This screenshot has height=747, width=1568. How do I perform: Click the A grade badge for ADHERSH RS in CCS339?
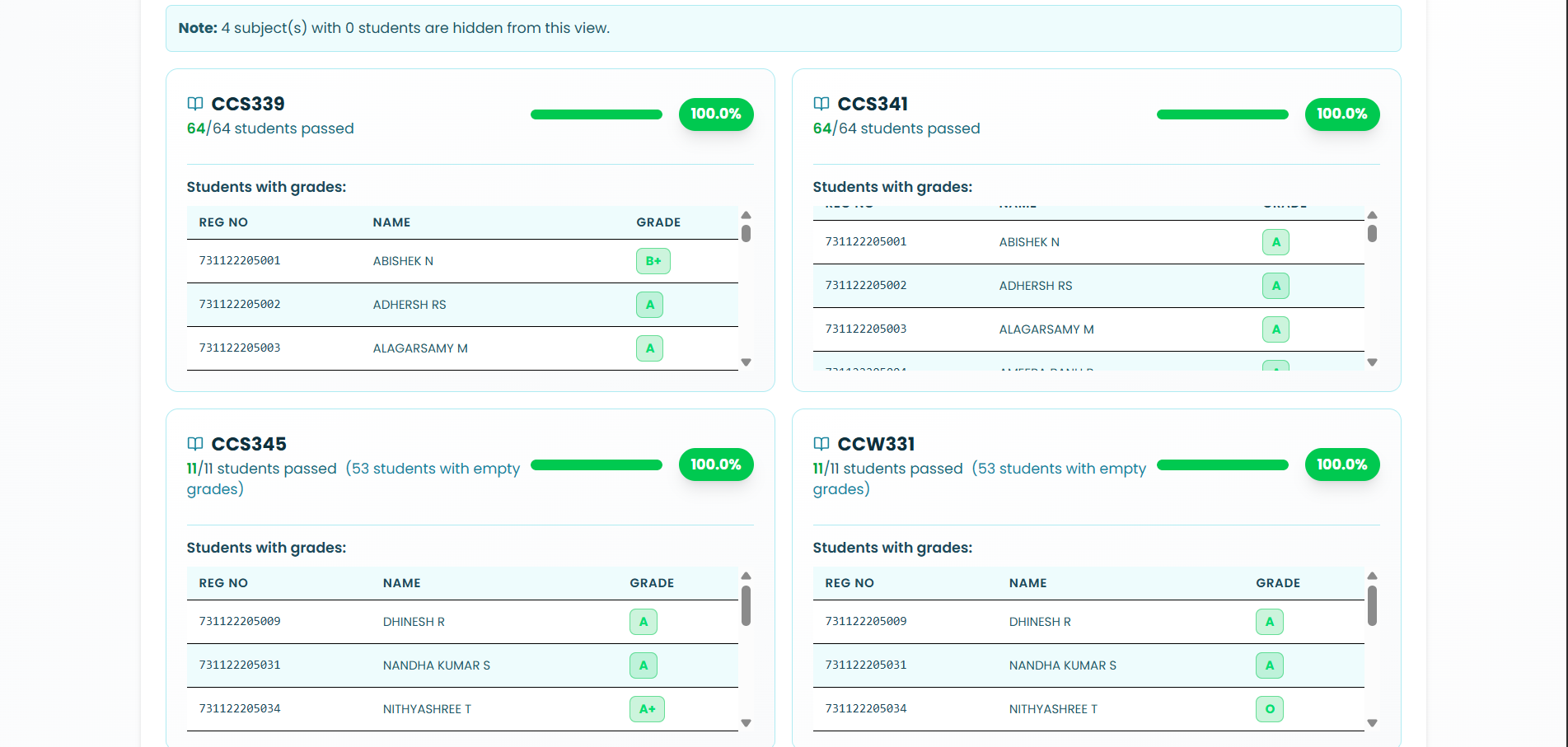click(x=650, y=305)
